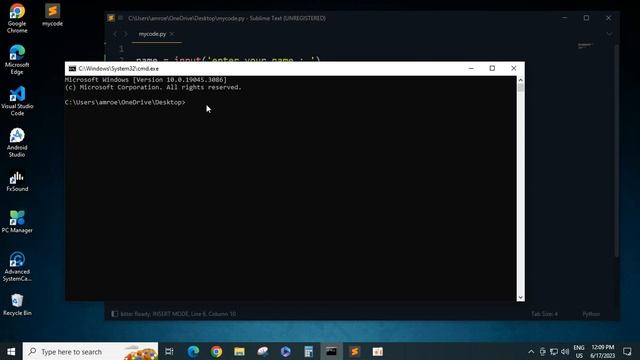Click Sublime Text tab back arrow
Viewport: 640px width, 360px height.
click(115, 34)
